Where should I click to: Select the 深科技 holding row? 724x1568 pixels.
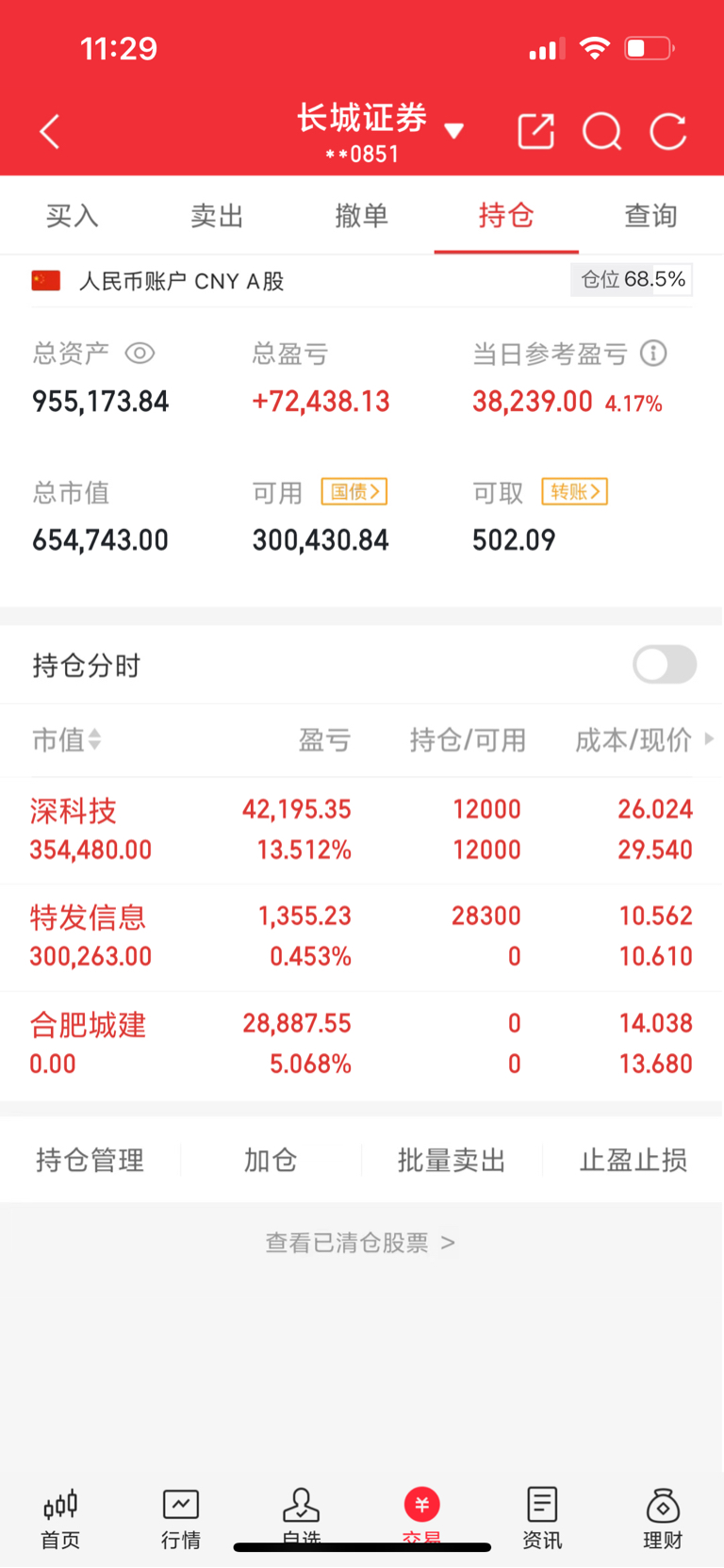pyautogui.click(x=361, y=830)
